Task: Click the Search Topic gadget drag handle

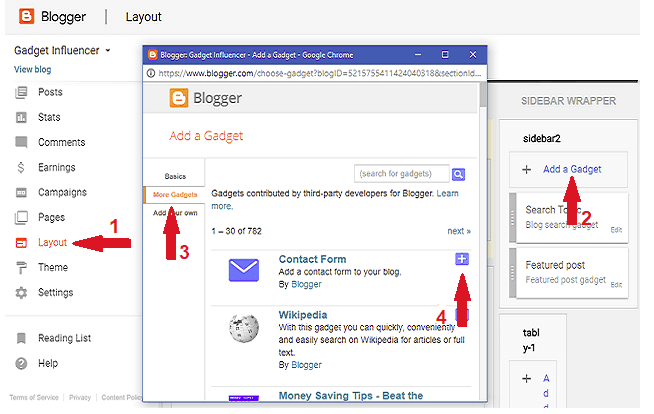Action: tap(513, 217)
